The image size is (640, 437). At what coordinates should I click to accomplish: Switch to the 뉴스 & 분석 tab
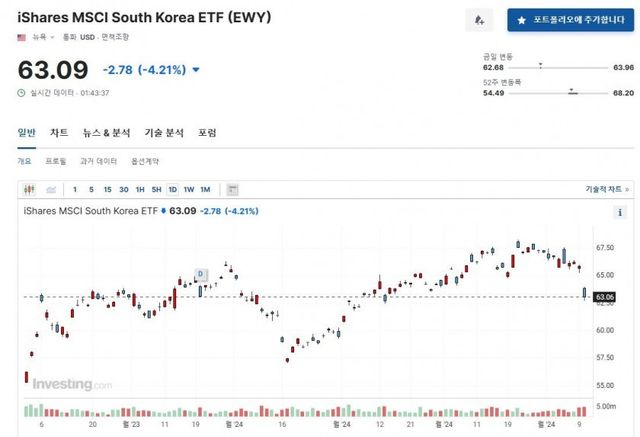[106, 132]
